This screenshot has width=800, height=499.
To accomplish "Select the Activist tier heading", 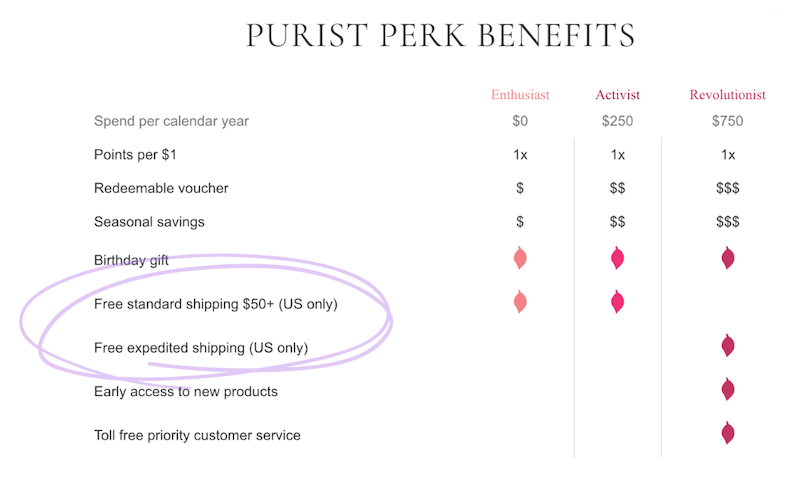I will tap(617, 95).
